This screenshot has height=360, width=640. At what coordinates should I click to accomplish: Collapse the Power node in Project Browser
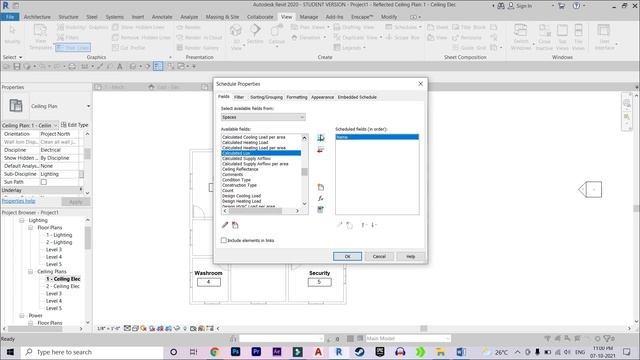pos(22,316)
